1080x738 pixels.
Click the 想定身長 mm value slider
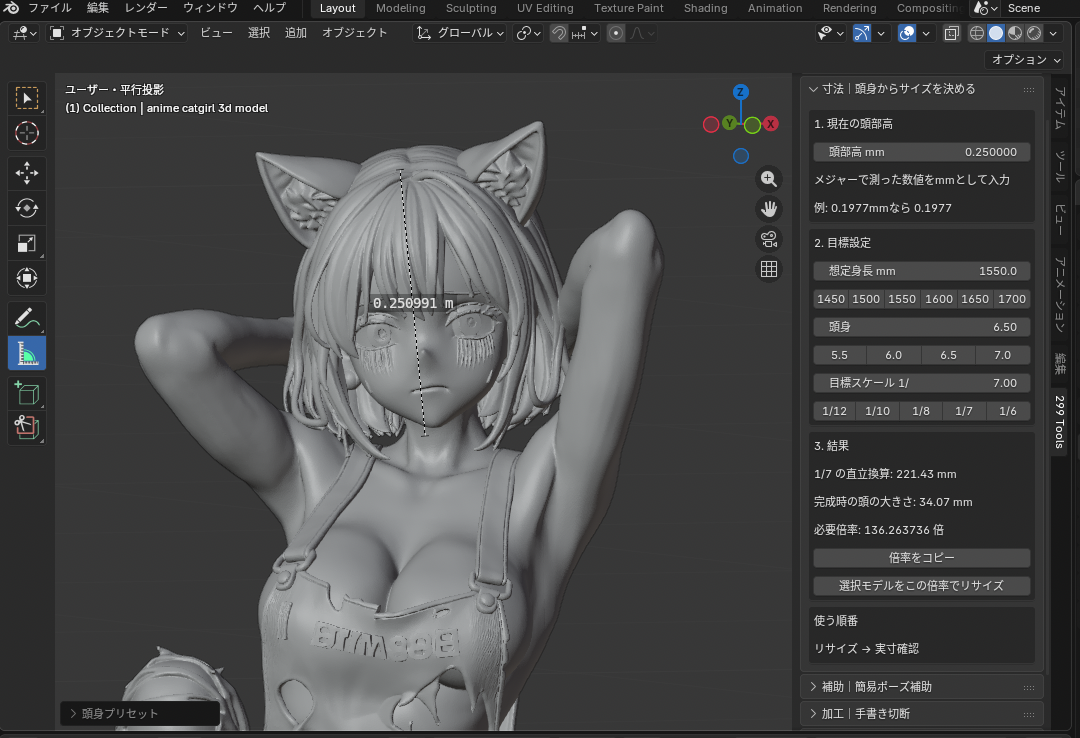coord(922,271)
